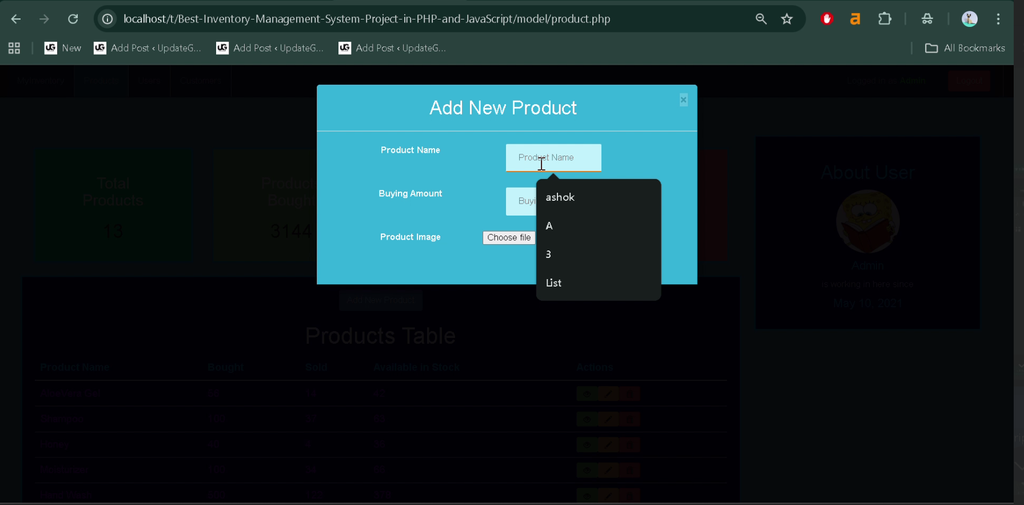Click the green view icon in the first table row
1024x505 pixels.
[x=586, y=394]
